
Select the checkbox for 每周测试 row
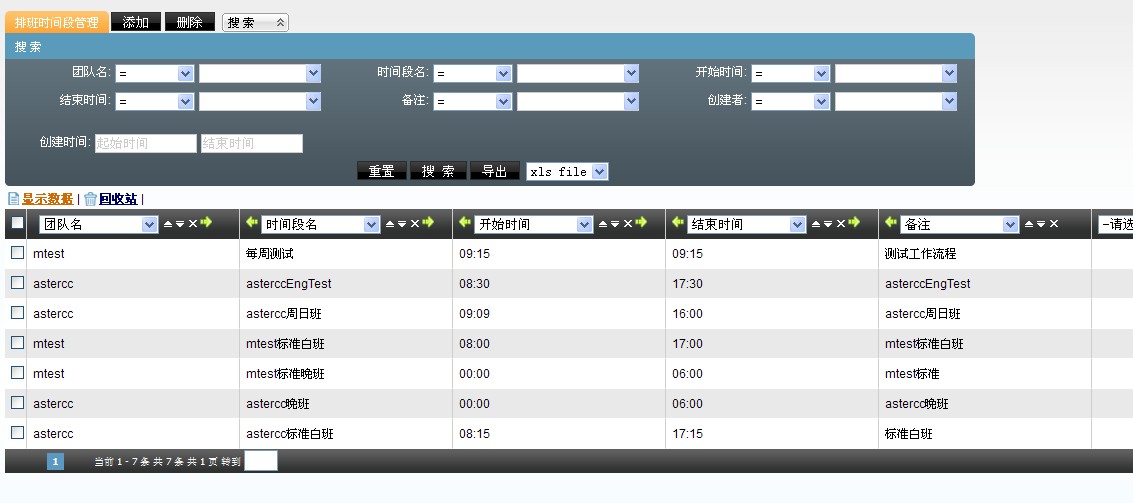pos(17,253)
